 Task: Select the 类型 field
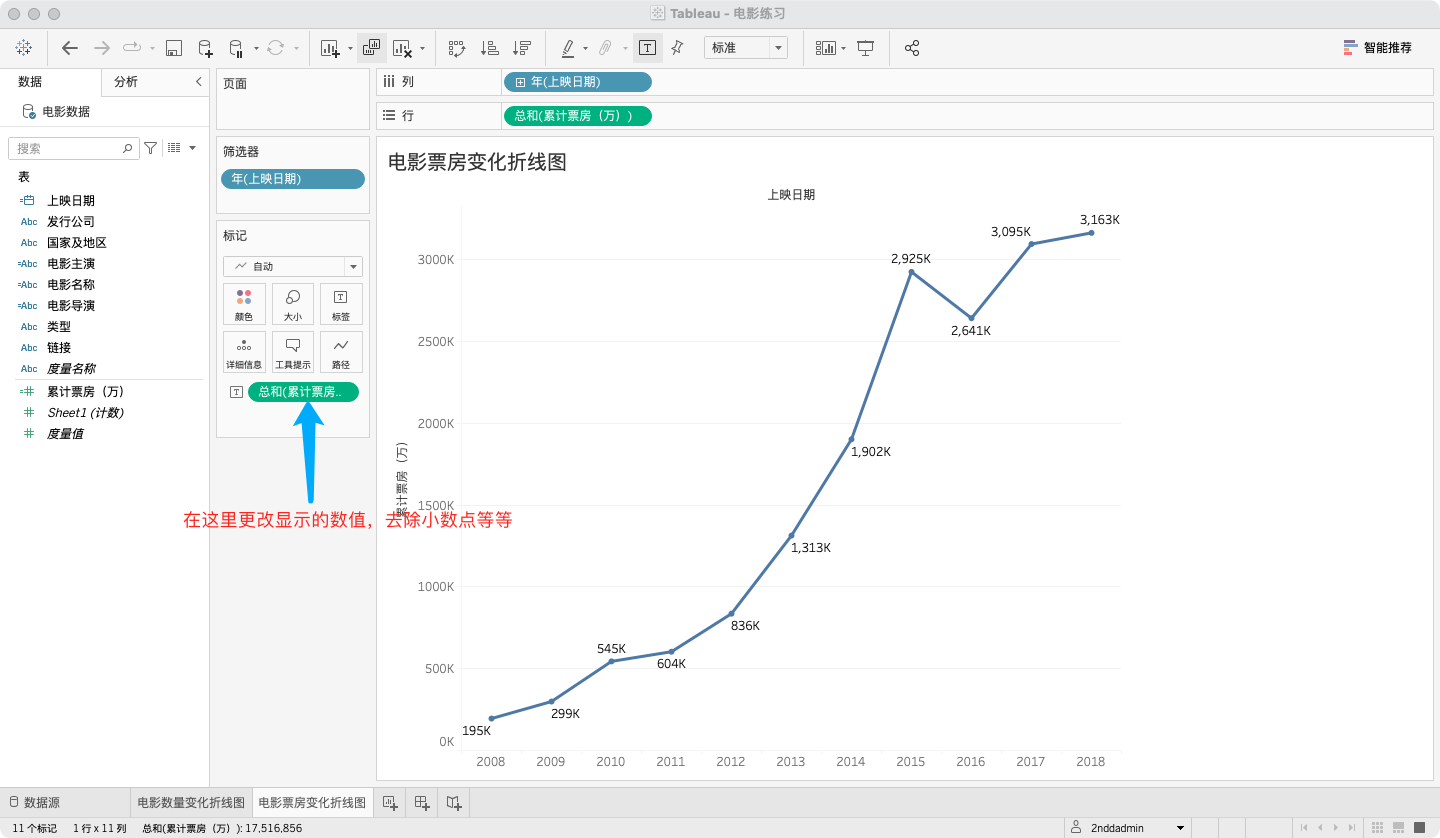tap(58, 327)
